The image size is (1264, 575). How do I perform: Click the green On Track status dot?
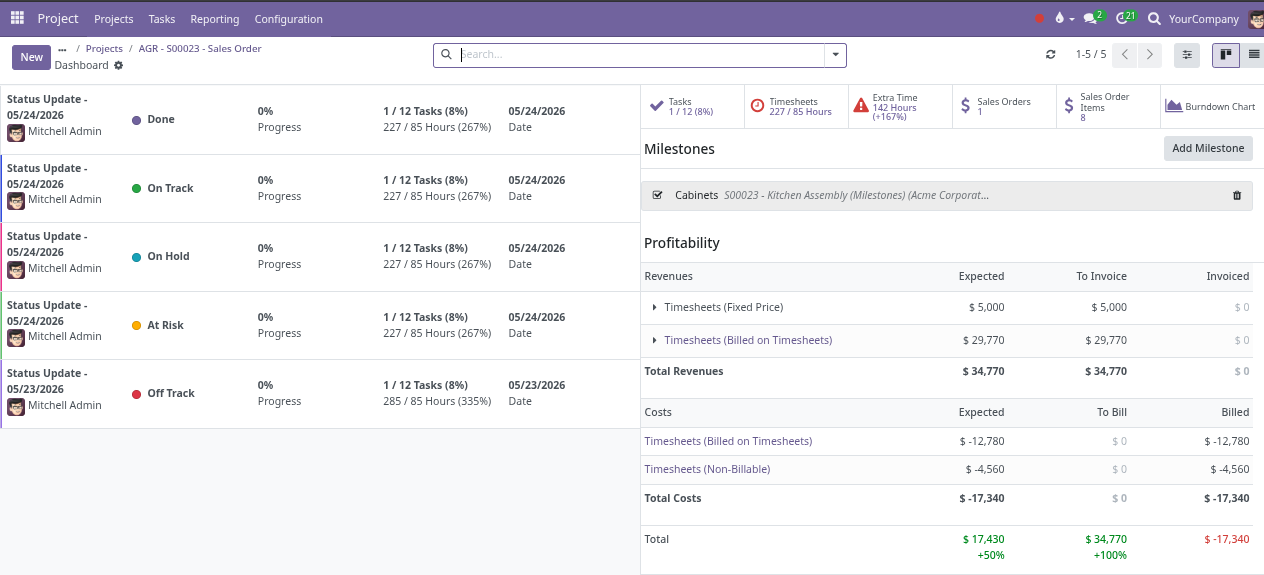coord(137,188)
